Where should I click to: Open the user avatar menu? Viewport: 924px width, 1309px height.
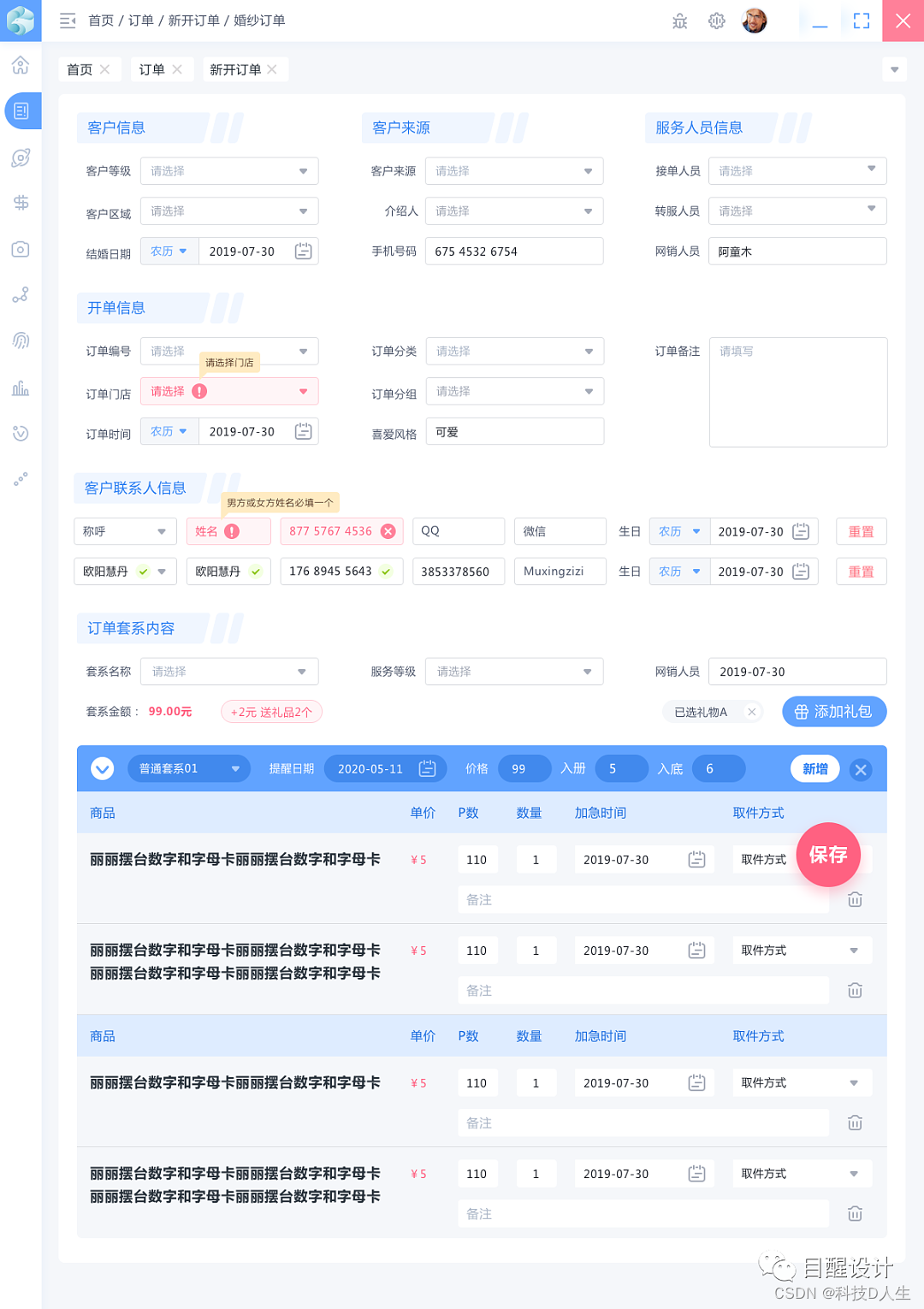[x=755, y=21]
